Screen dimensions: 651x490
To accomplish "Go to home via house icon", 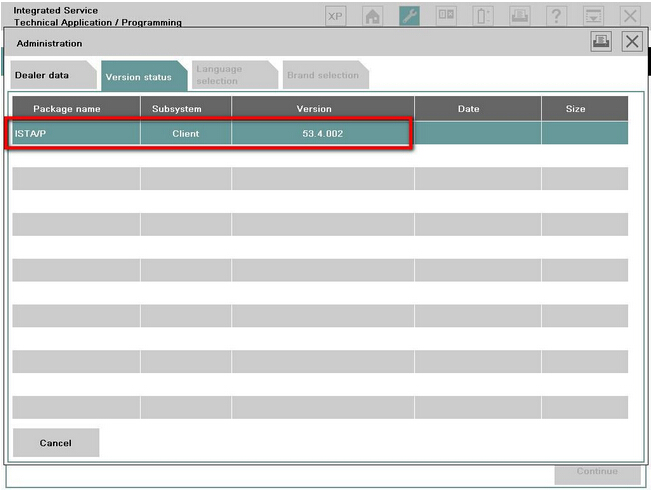I will pos(372,16).
